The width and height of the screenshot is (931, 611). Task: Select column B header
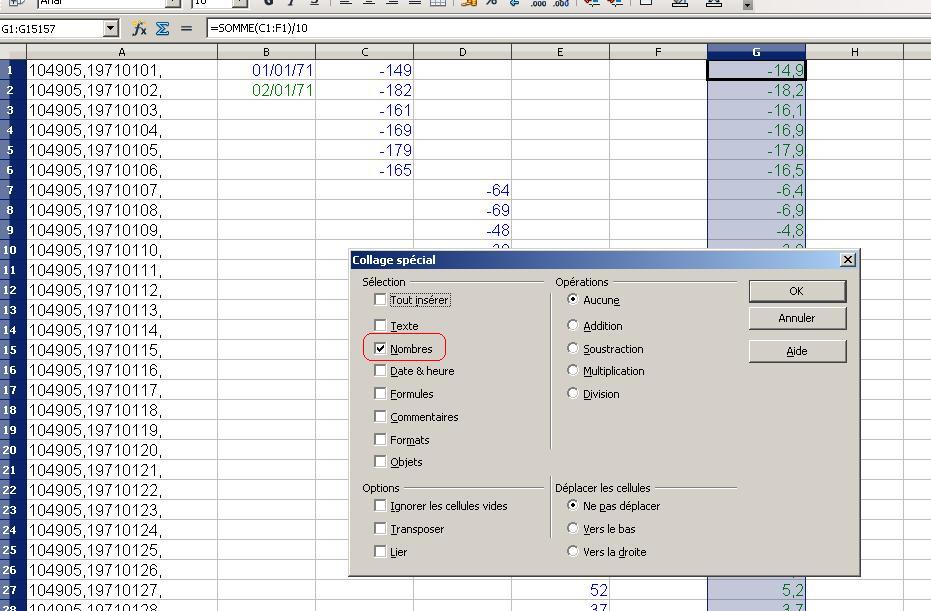267,52
